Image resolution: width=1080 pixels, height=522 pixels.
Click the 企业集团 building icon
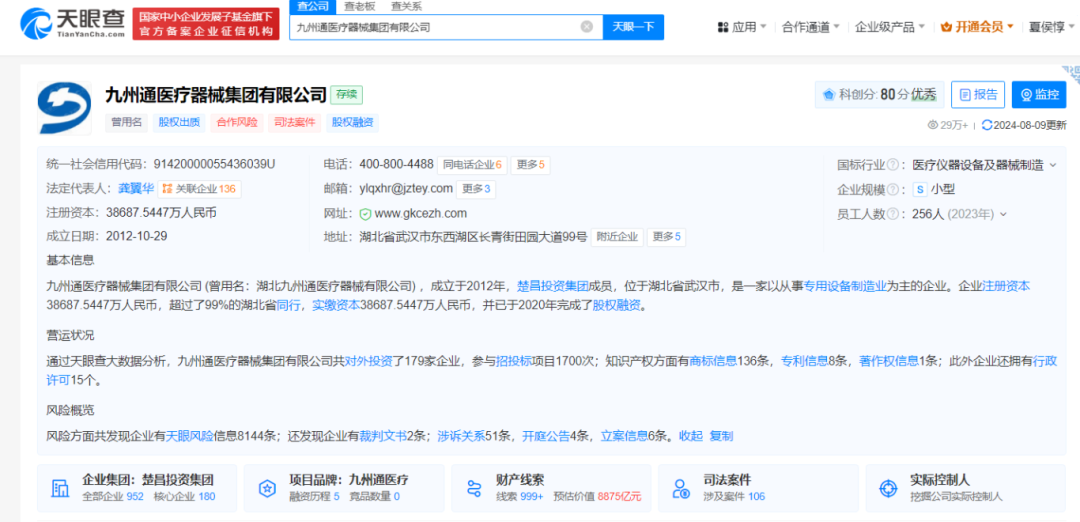click(x=61, y=488)
